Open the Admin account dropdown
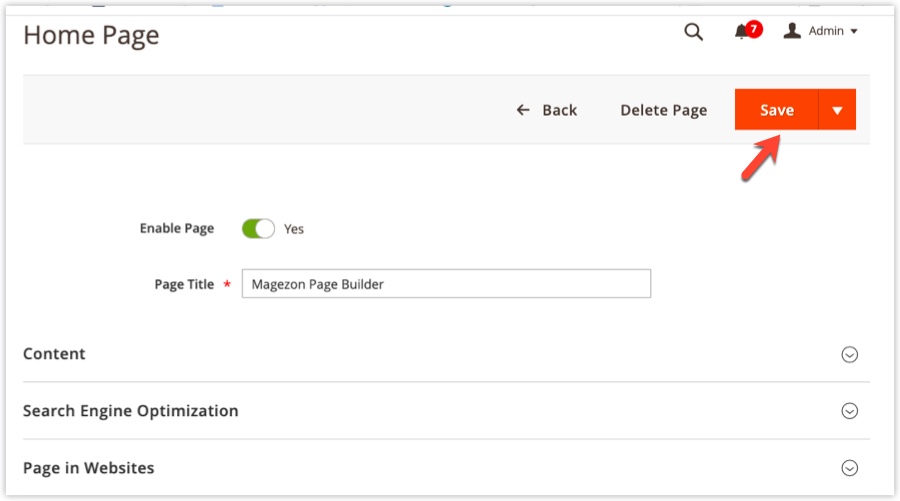The width and height of the screenshot is (900, 501). click(821, 31)
